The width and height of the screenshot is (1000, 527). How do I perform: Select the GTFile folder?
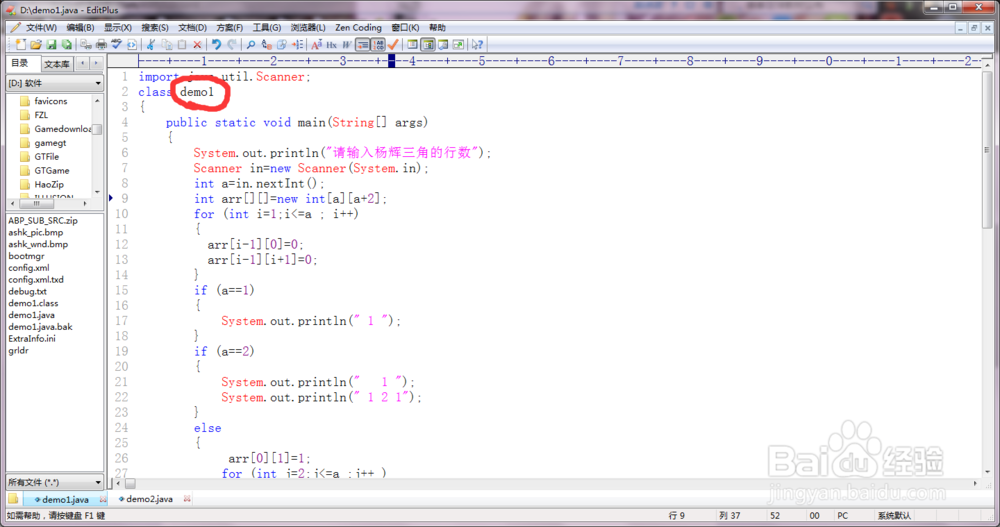[47, 156]
